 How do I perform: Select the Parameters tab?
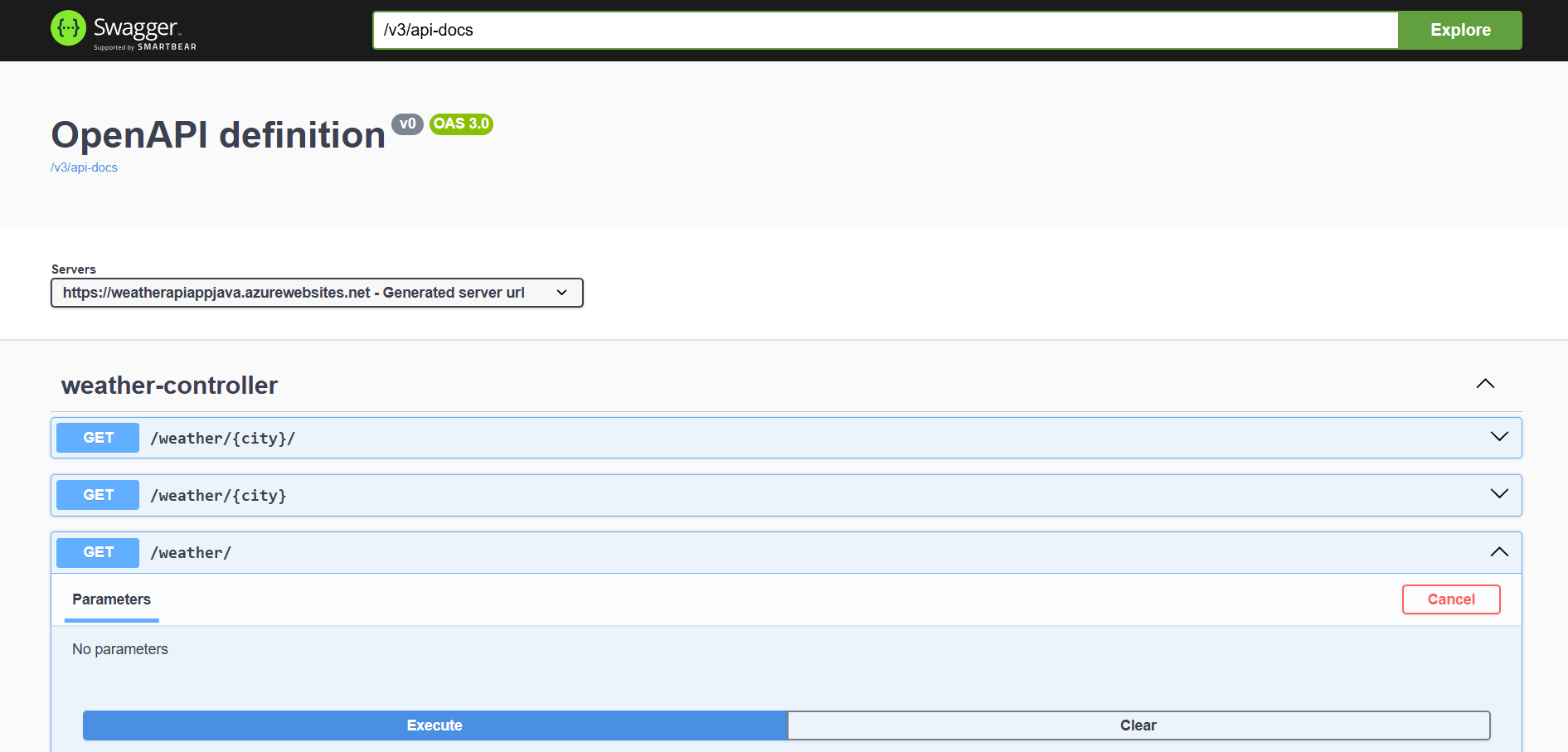(111, 599)
